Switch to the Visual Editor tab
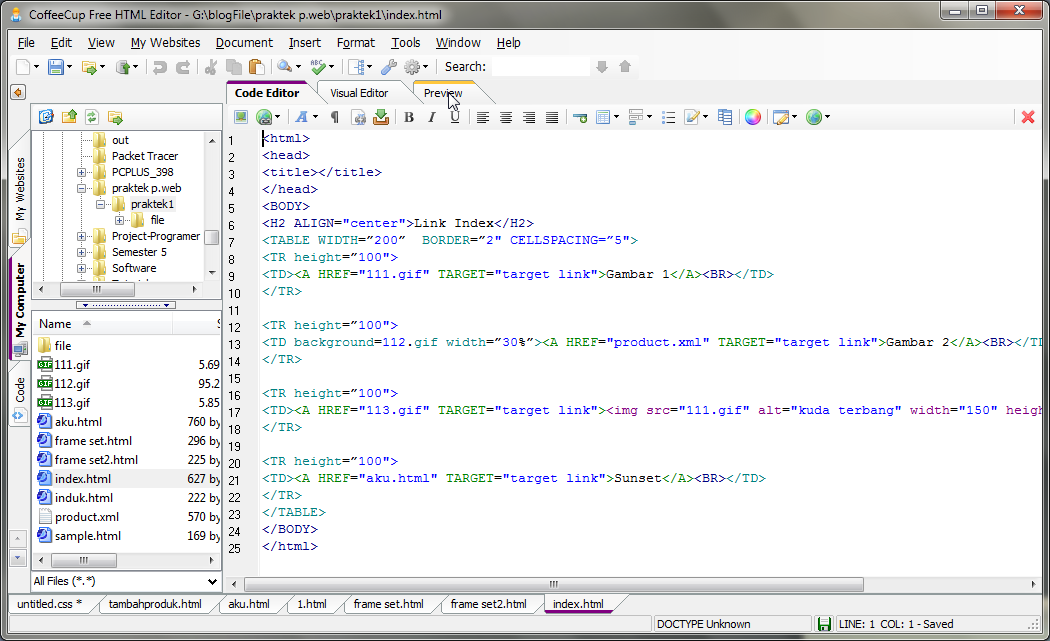This screenshot has height=641, width=1050. pos(359,93)
